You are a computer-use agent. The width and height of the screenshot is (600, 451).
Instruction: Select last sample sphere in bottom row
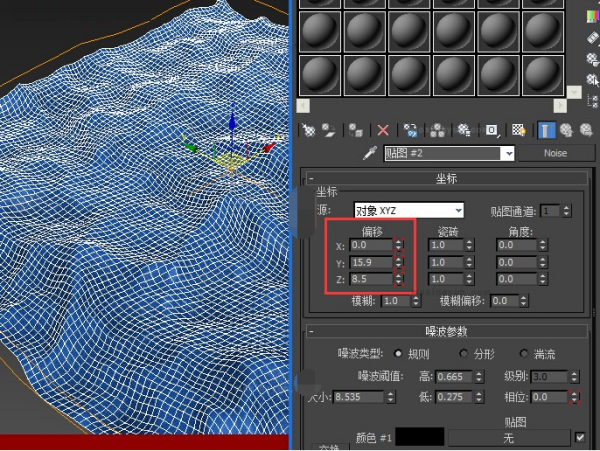[x=543, y=75]
